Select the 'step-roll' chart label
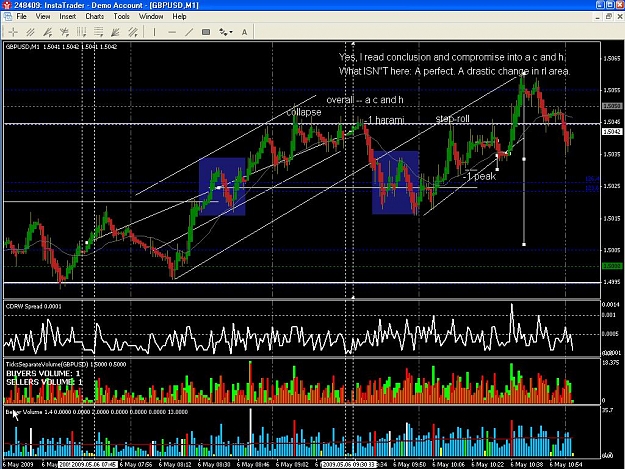Image resolution: width=625 pixels, height=469 pixels. [452, 119]
